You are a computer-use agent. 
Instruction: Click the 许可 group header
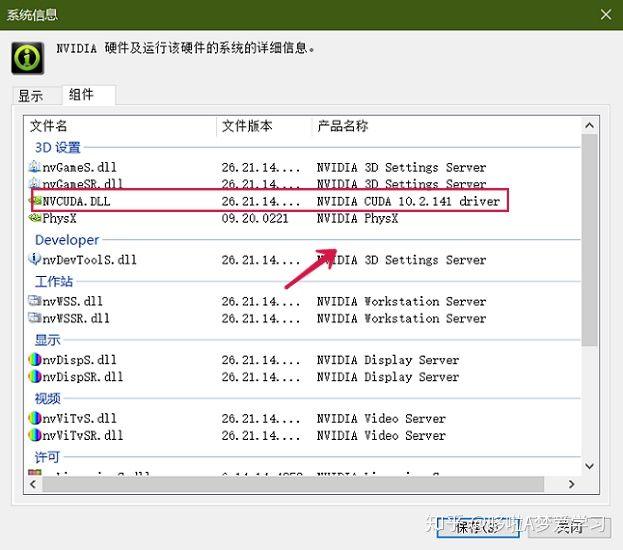(47, 457)
